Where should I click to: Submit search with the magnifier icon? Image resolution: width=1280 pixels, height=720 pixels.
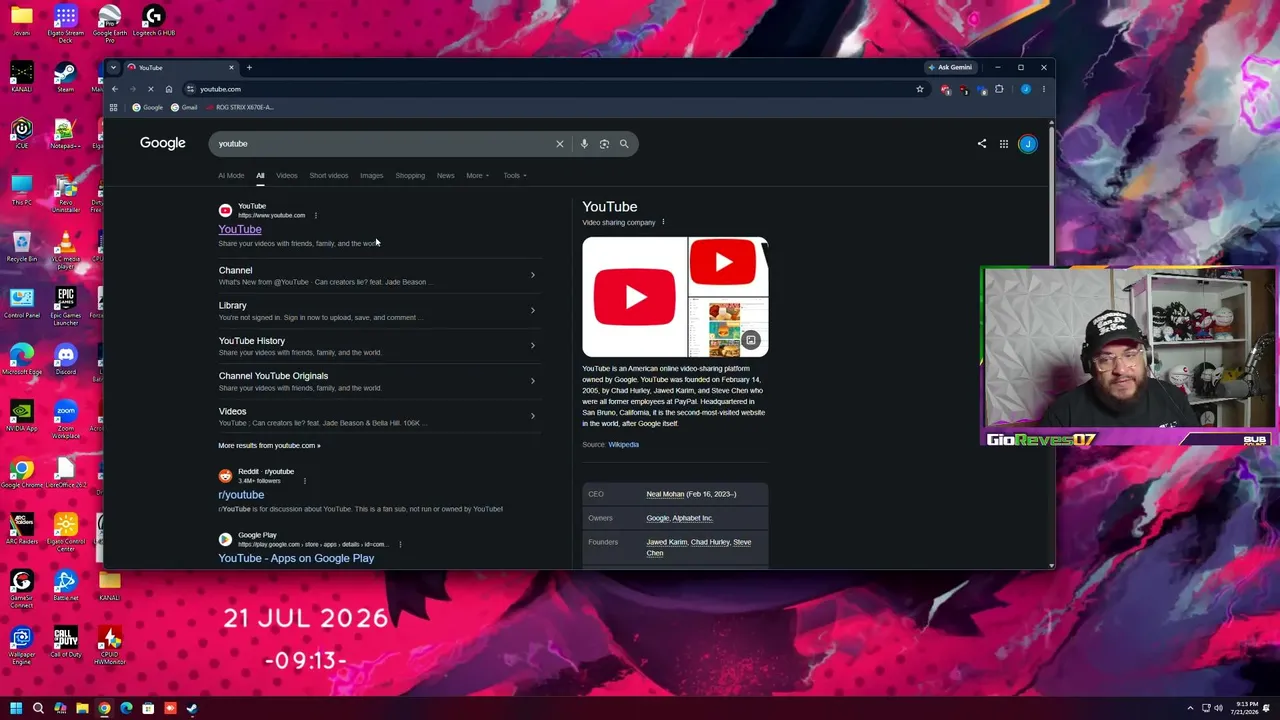tap(624, 144)
